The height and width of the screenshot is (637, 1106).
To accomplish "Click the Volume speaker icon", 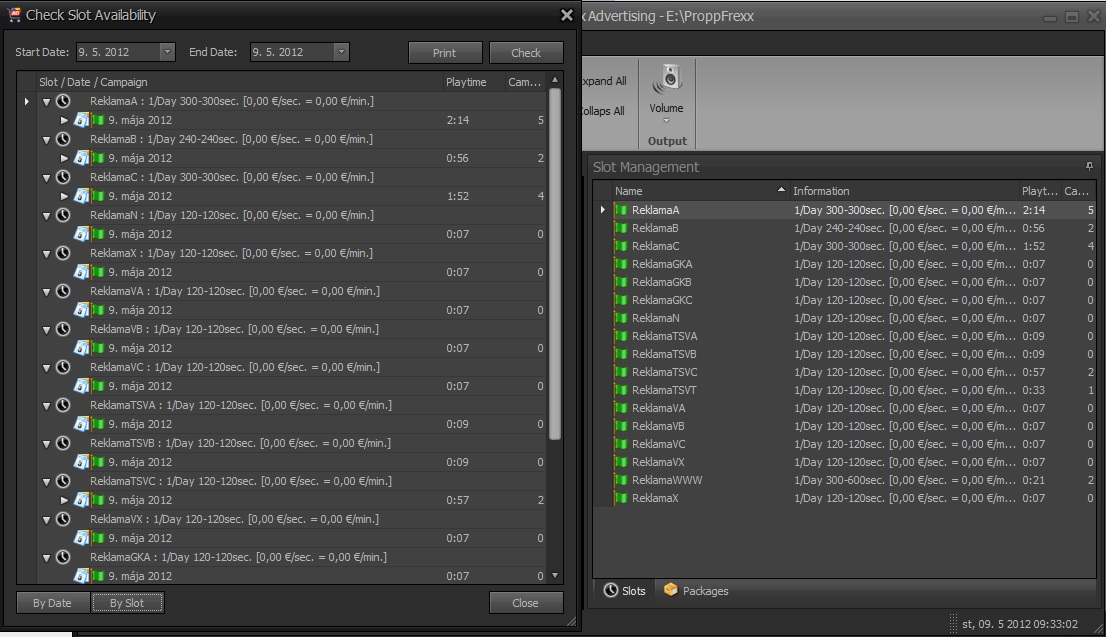I will pyautogui.click(x=667, y=78).
